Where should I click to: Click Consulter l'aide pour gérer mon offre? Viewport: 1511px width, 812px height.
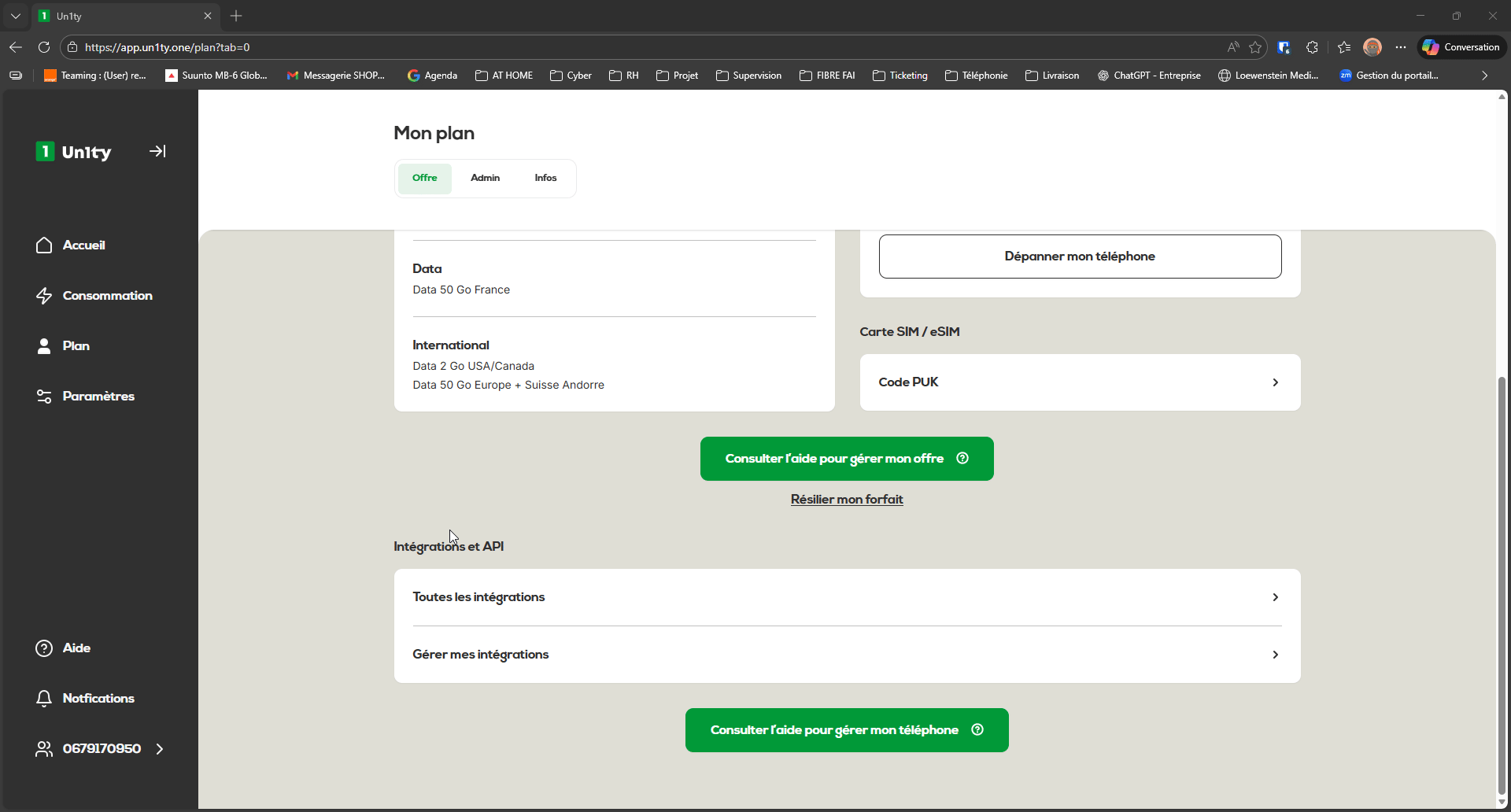click(x=847, y=459)
